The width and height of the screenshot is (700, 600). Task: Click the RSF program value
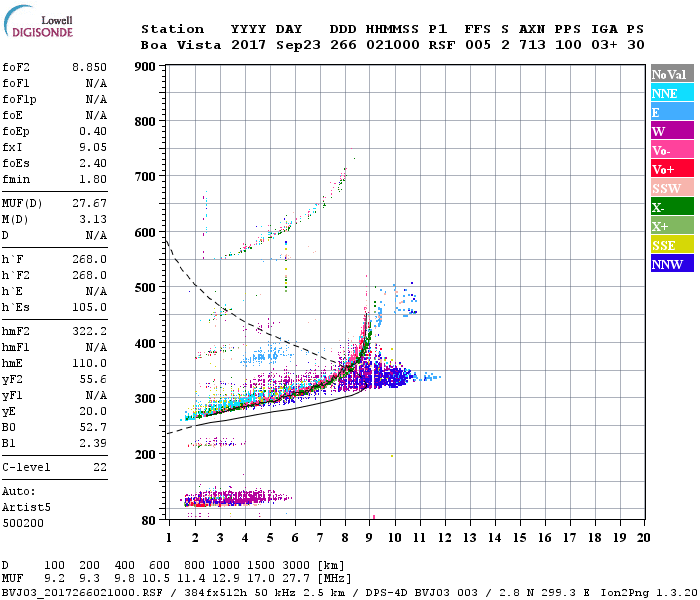coord(442,45)
